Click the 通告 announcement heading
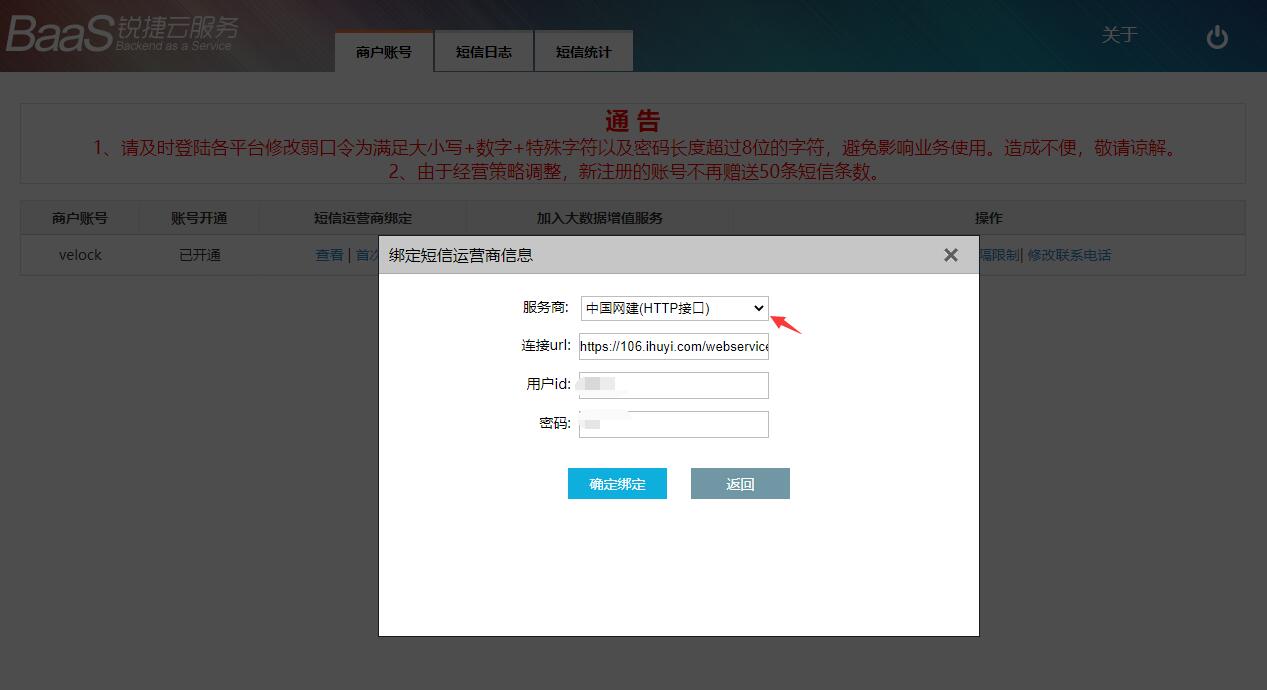 coord(632,122)
